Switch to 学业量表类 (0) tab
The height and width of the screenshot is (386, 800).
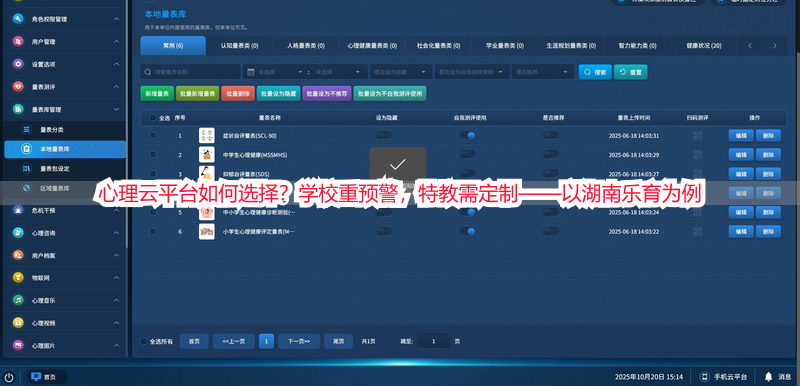coord(505,45)
